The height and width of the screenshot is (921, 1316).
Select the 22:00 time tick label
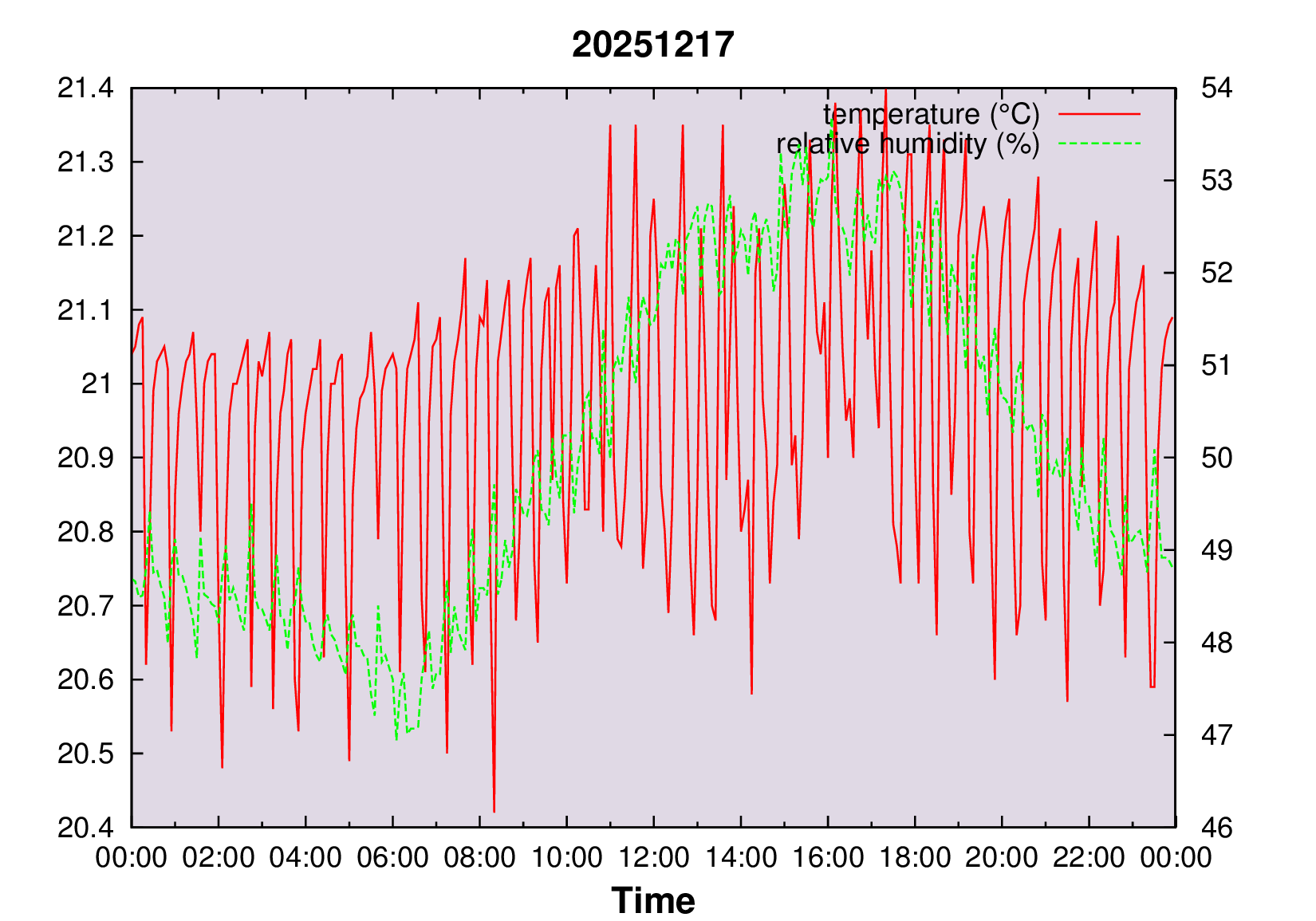click(x=1088, y=858)
